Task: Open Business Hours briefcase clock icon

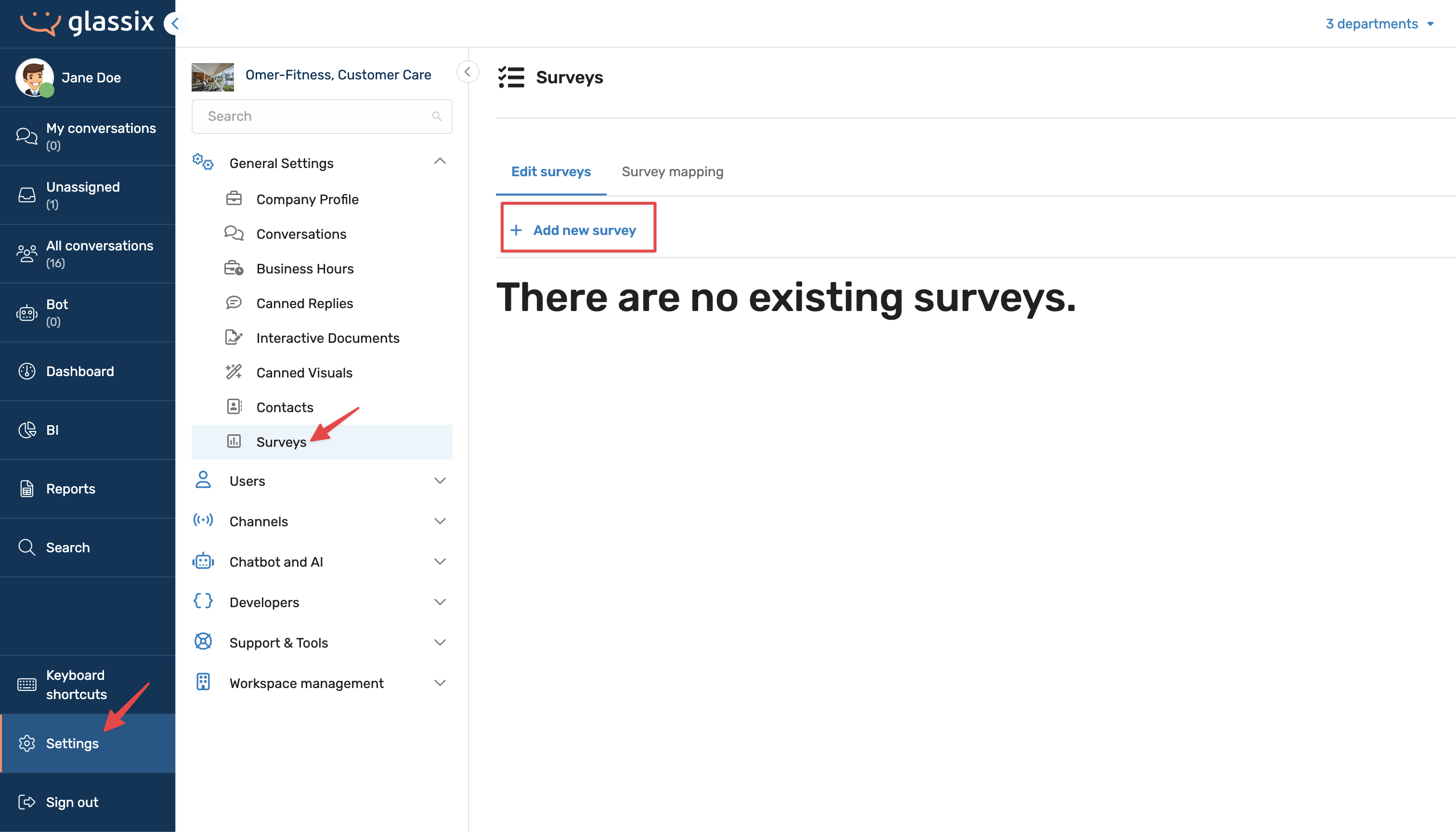Action: point(233,268)
